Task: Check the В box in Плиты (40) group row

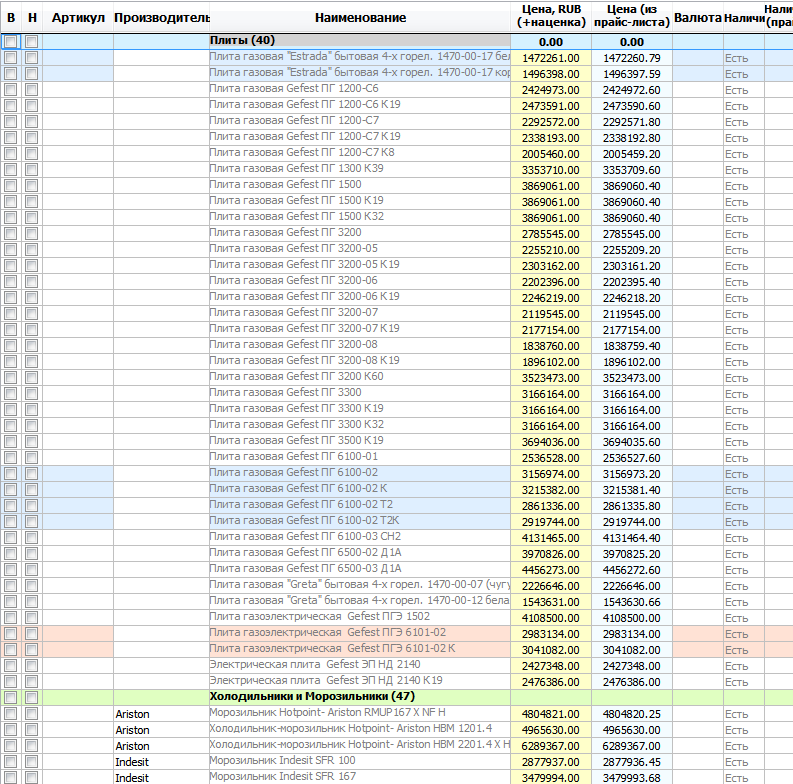Action: 11,41
